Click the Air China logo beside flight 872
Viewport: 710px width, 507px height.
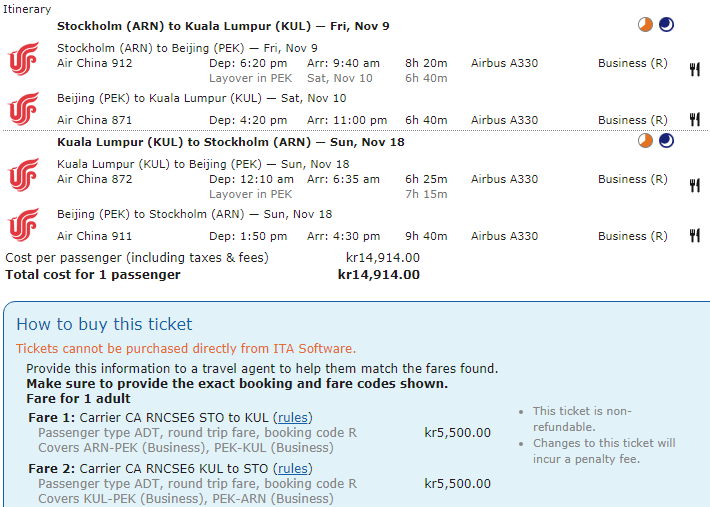pos(22,174)
